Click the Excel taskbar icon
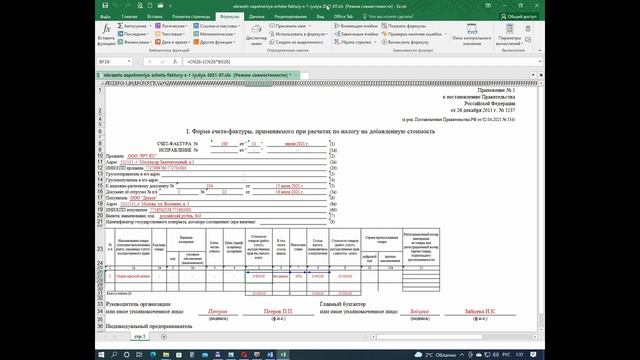Image resolution: width=640 pixels, height=360 pixels. [x=283, y=355]
